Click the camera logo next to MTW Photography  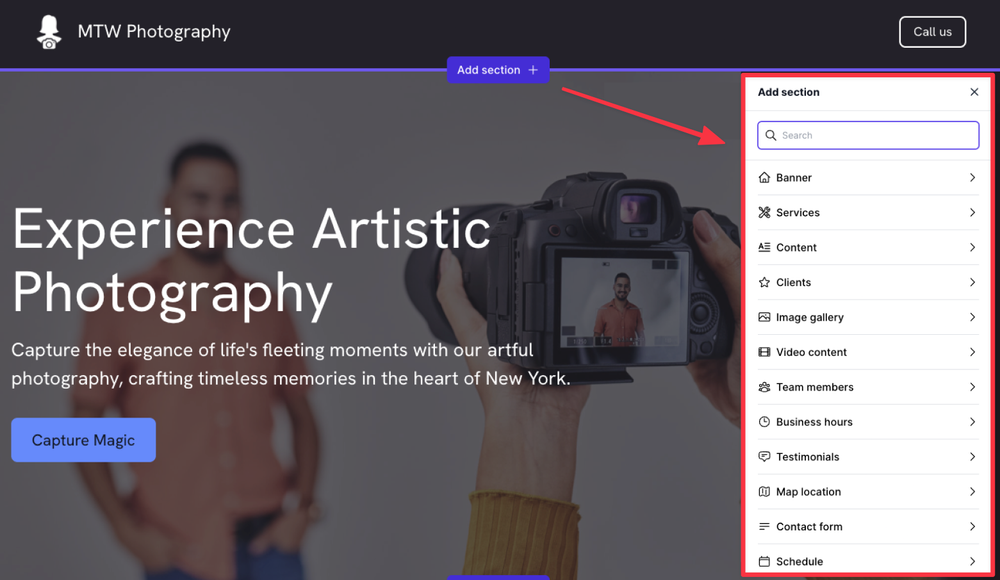tap(48, 31)
